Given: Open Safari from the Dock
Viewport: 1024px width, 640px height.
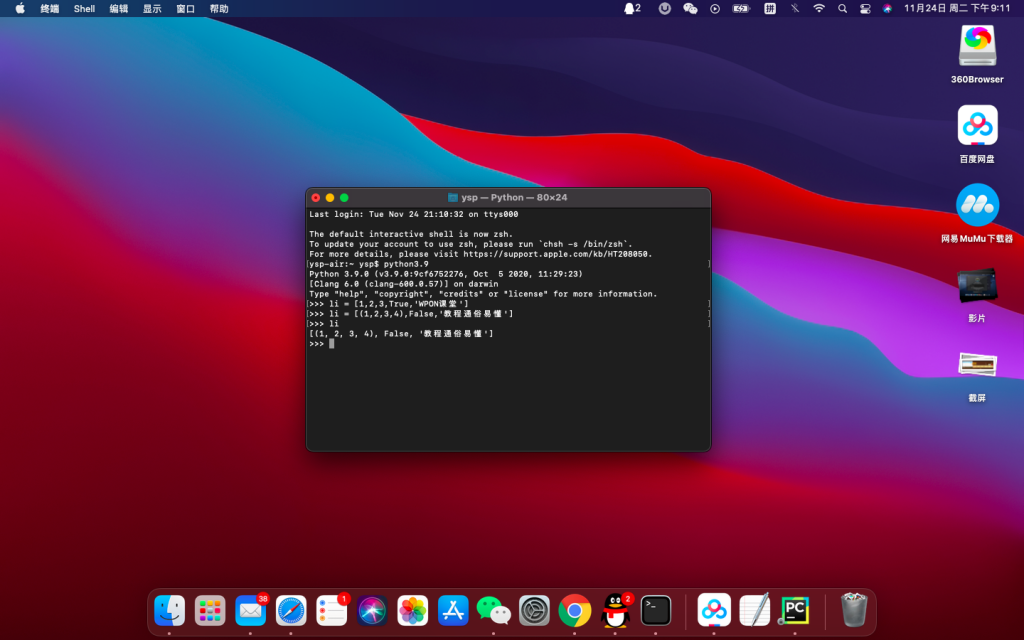Looking at the screenshot, I should click(x=291, y=611).
